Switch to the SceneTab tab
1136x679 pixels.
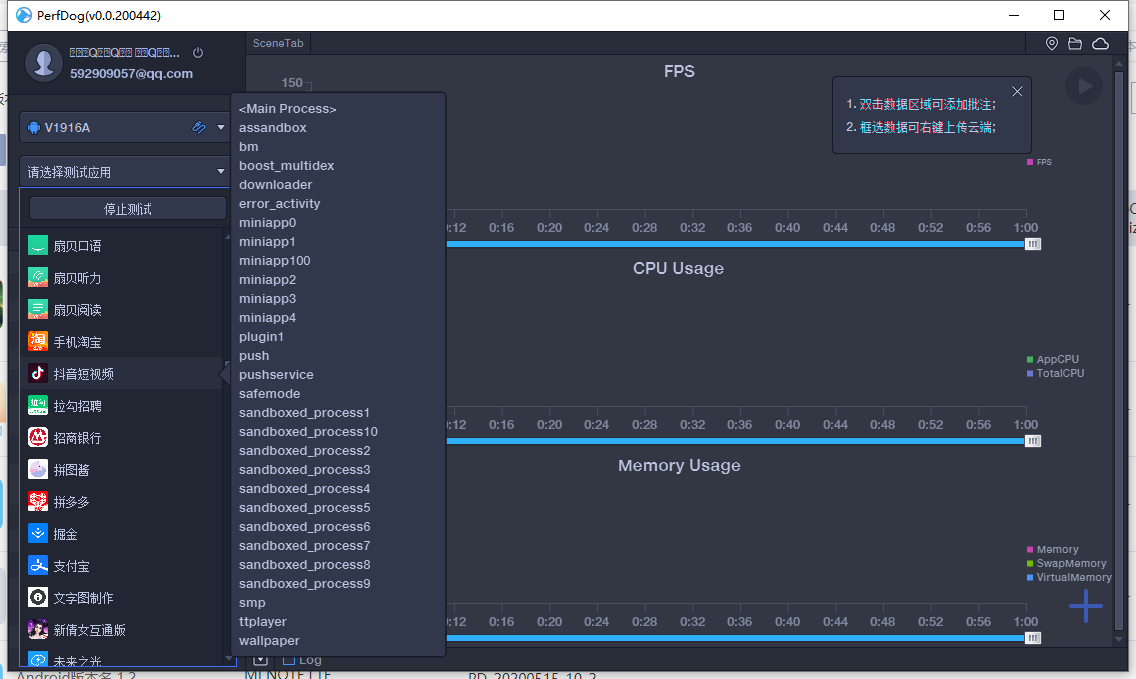tap(278, 43)
